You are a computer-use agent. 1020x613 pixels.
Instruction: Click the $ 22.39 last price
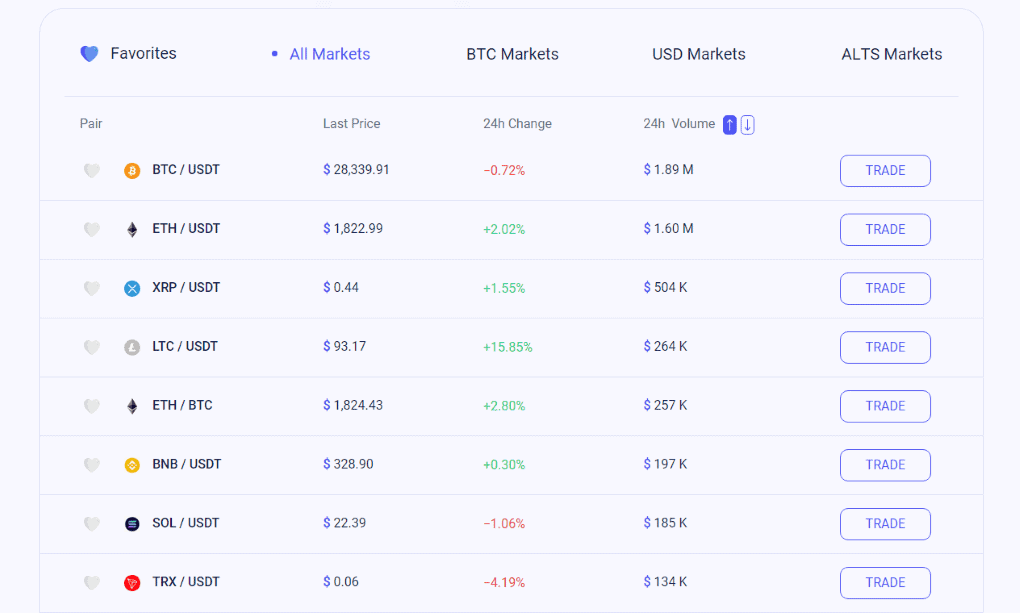tap(344, 523)
